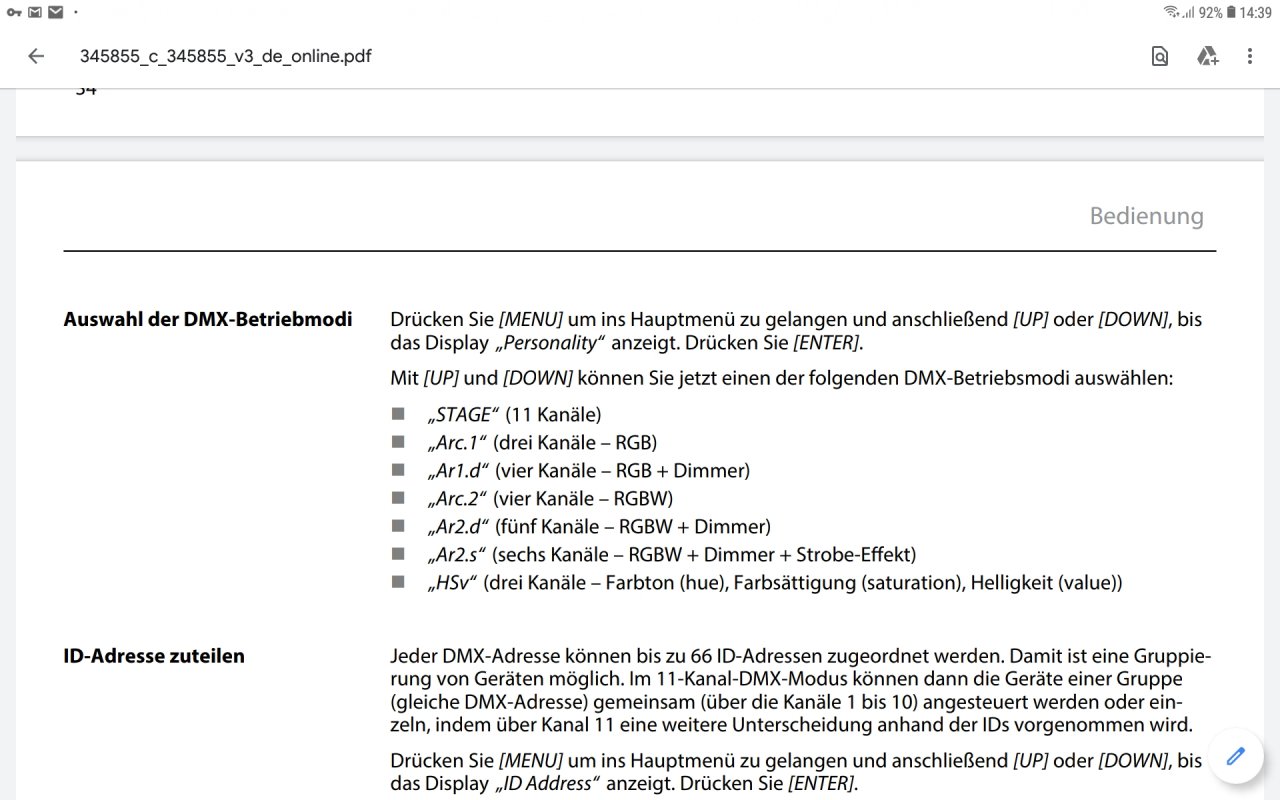Click the paragraph starting 'Jeder DMX-Adresse können bis zu 66'
This screenshot has width=1280, height=800.
801,690
